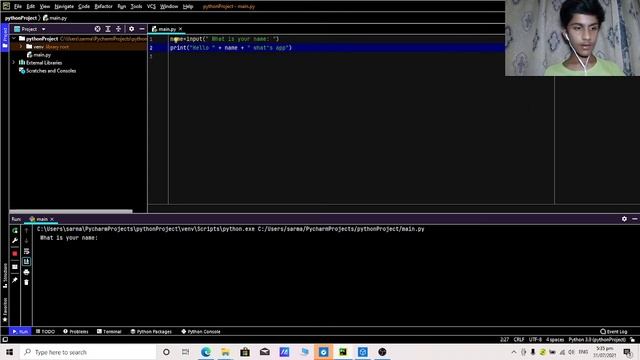
Task: Open the File menu
Action: coord(18,7)
